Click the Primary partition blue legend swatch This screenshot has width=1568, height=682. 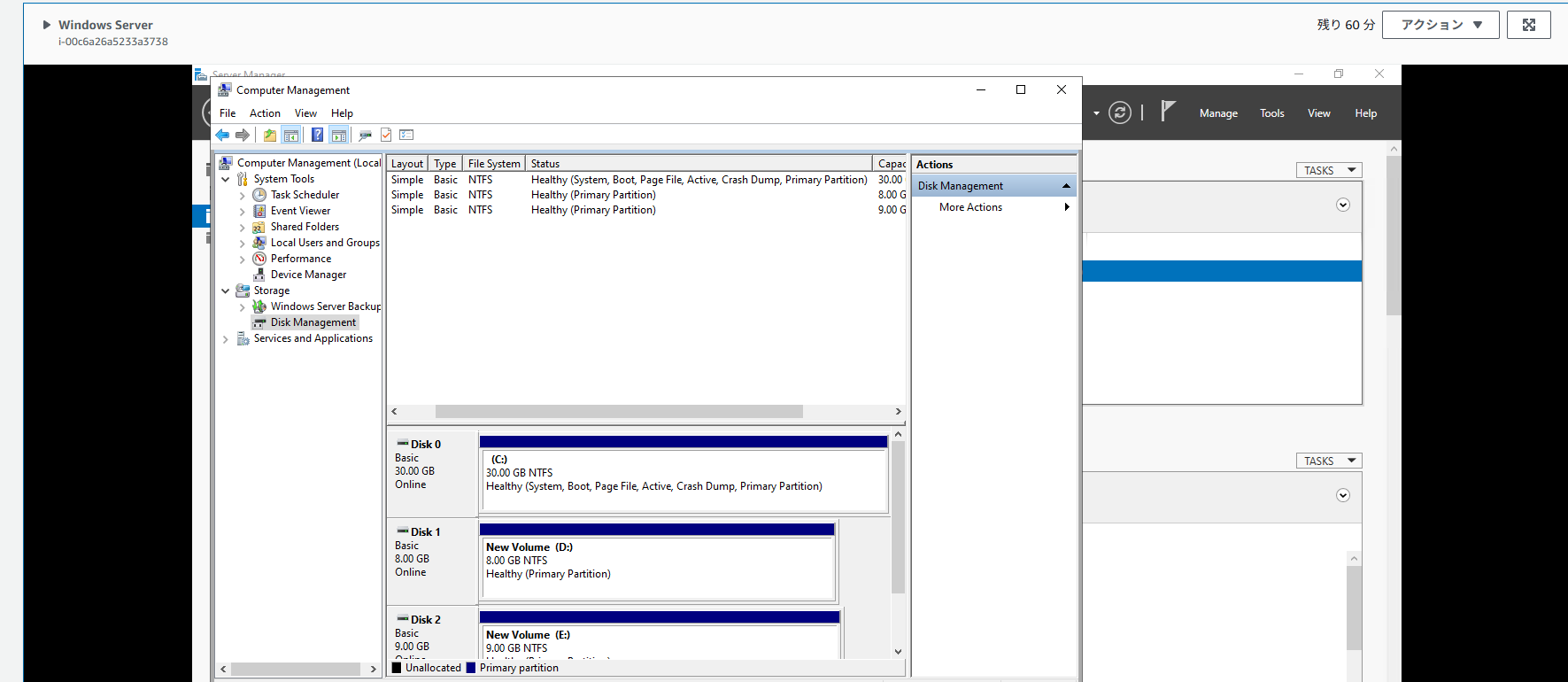[471, 668]
